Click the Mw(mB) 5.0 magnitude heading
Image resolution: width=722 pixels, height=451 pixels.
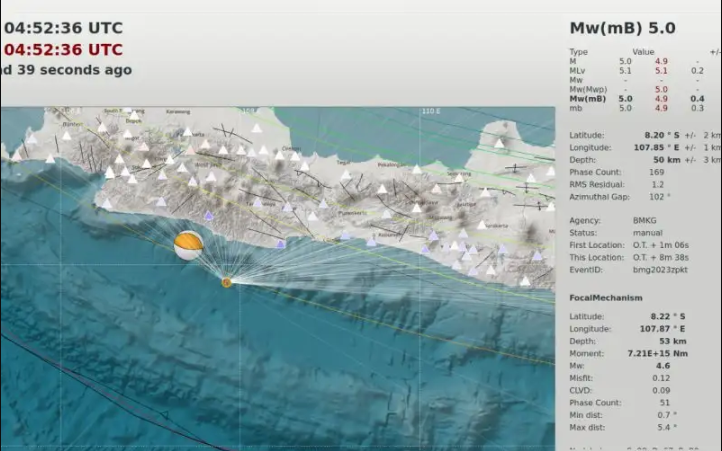pos(622,28)
